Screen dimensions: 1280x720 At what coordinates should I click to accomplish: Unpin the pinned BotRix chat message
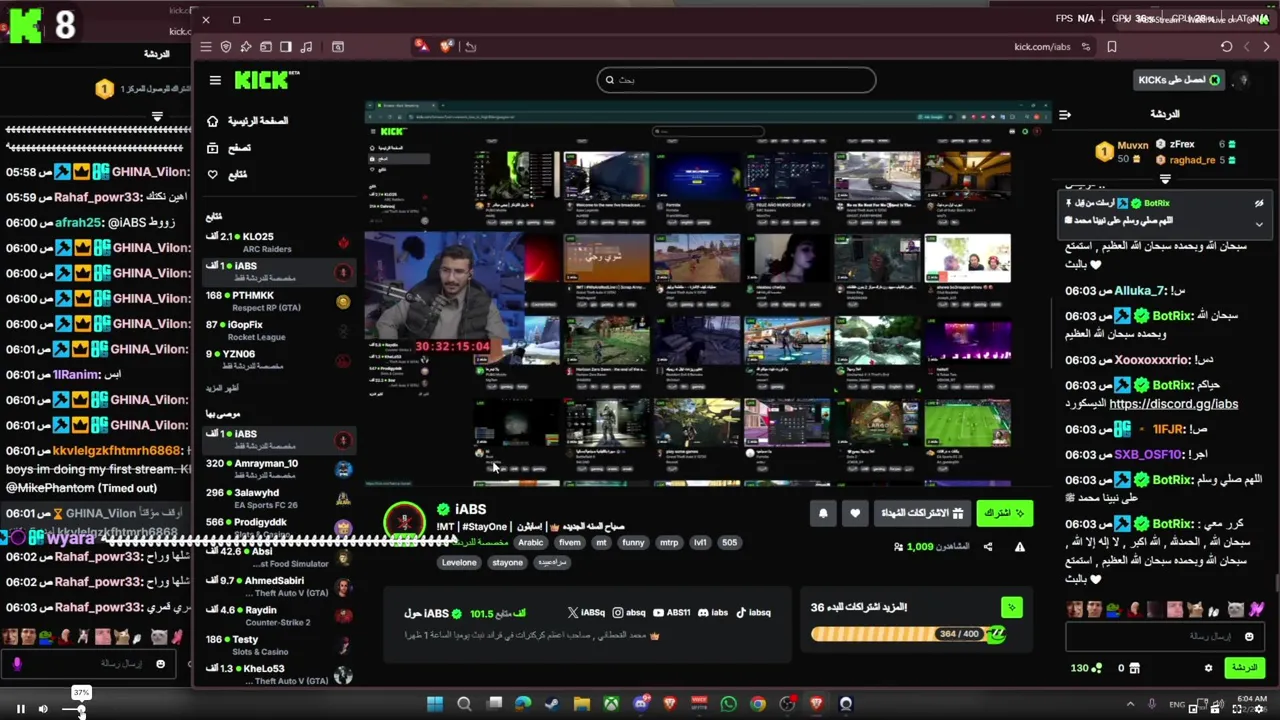(1259, 203)
